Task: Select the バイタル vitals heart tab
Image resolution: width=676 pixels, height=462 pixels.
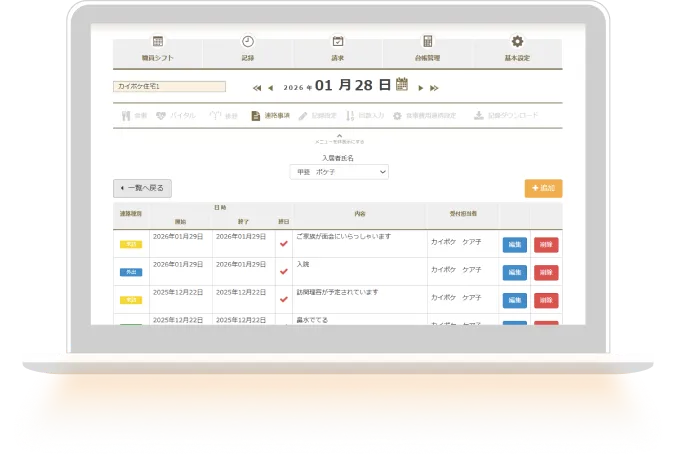Action: tap(175, 116)
